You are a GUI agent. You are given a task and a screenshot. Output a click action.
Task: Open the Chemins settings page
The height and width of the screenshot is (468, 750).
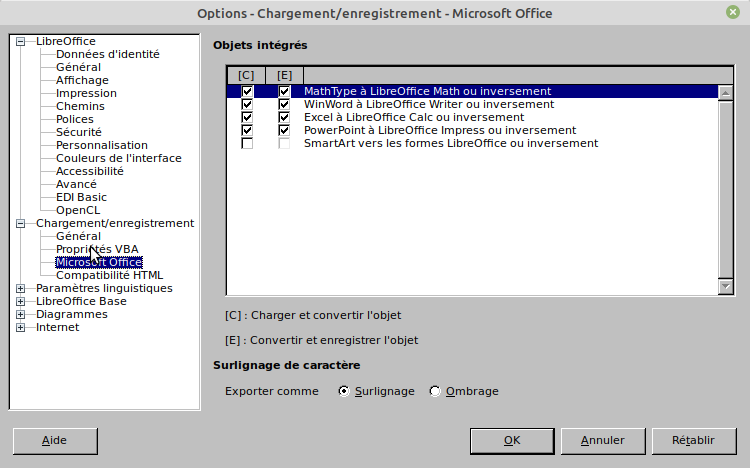click(80, 106)
